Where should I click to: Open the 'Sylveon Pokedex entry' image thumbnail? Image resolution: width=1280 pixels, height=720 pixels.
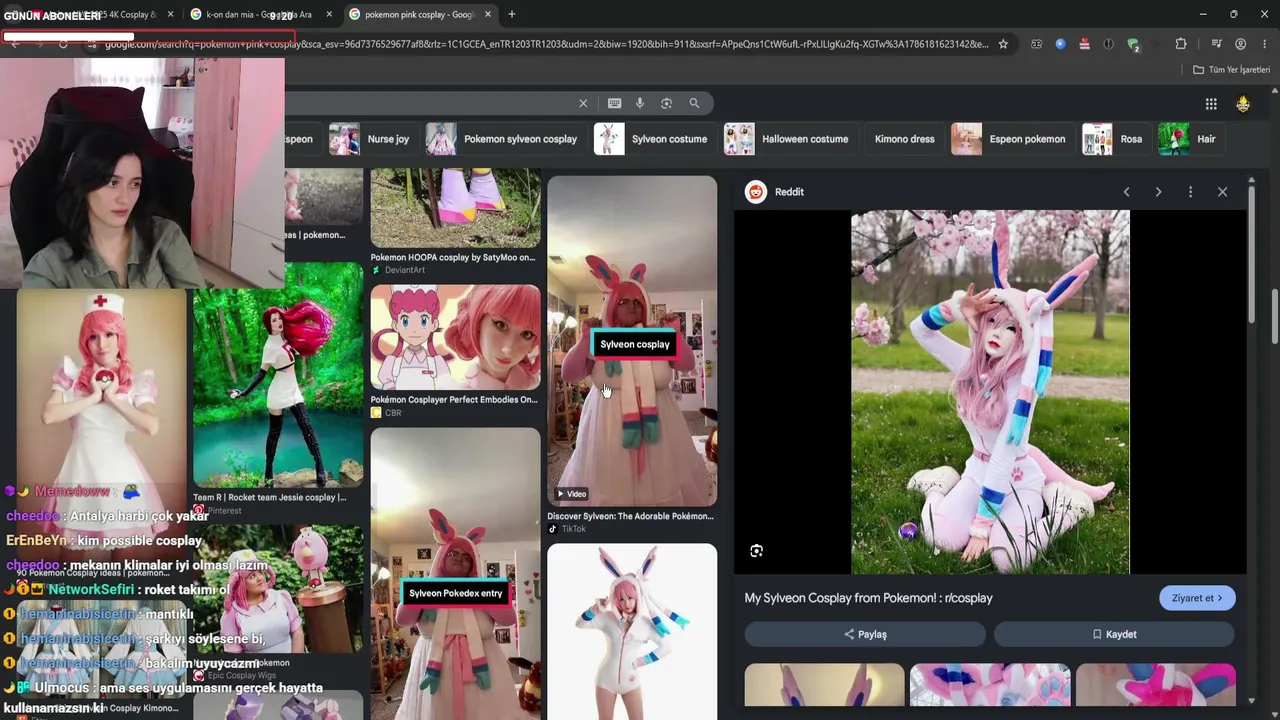tap(456, 574)
